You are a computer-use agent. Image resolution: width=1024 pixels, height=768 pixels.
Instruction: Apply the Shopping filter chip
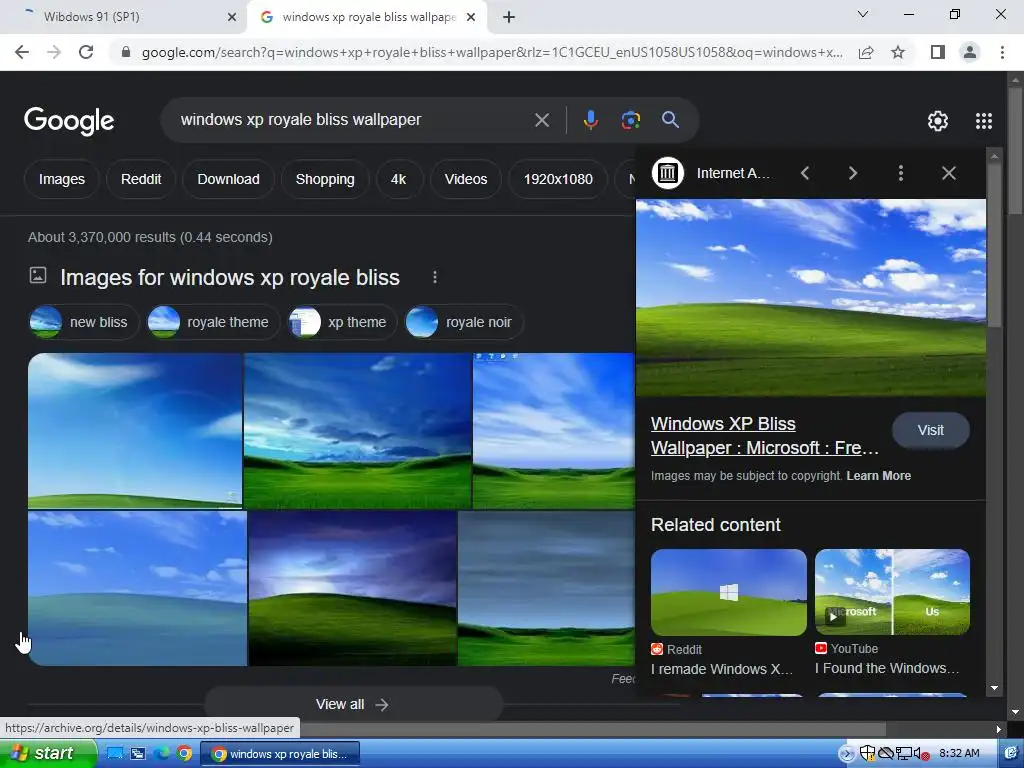click(x=325, y=179)
